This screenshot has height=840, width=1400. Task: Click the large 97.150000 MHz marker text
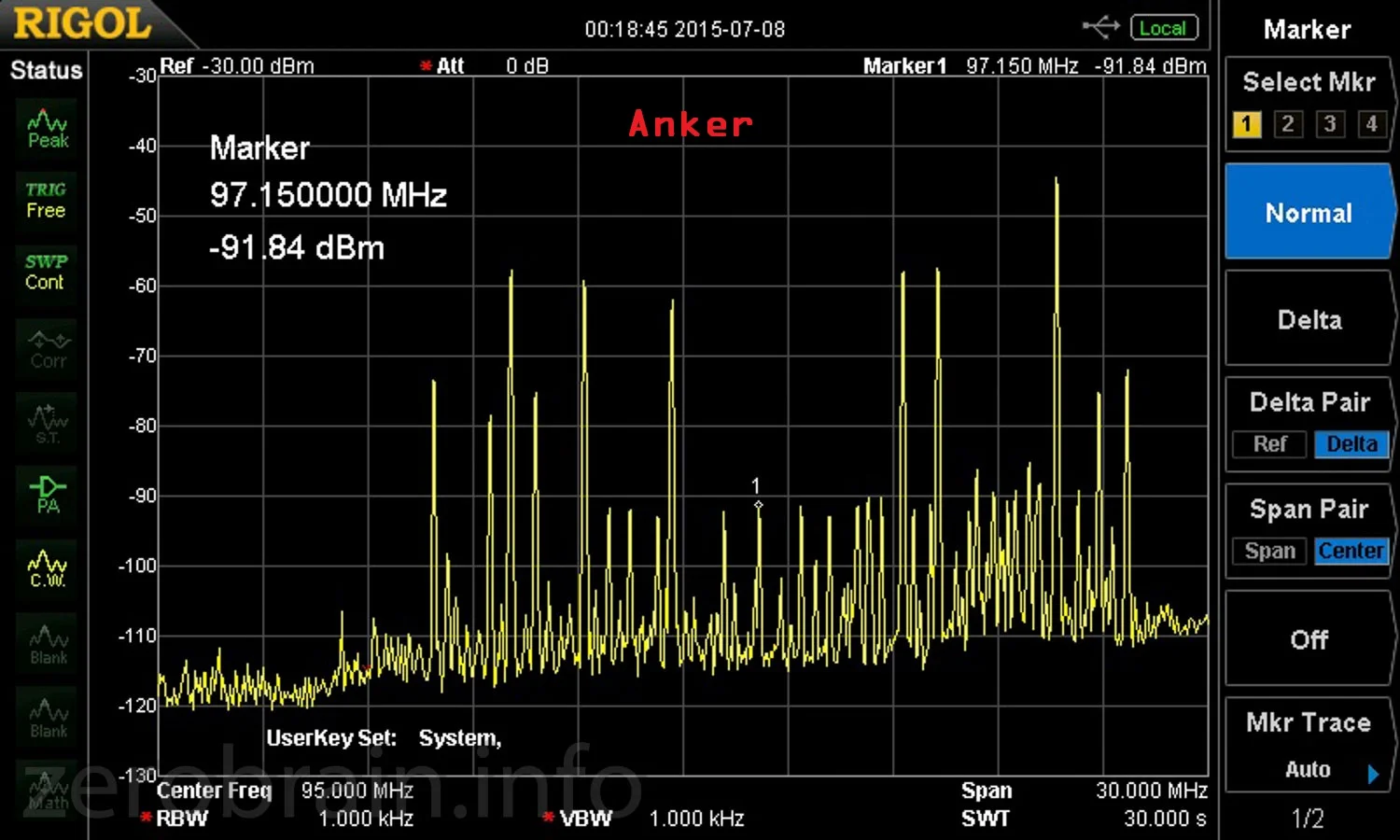click(x=329, y=195)
